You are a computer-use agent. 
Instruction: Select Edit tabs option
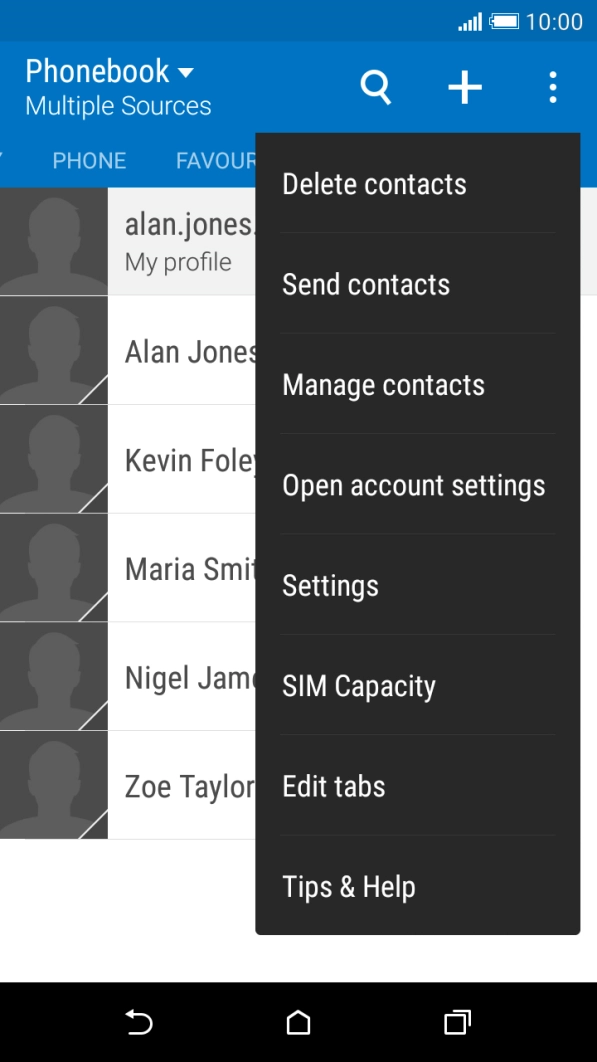(x=333, y=786)
